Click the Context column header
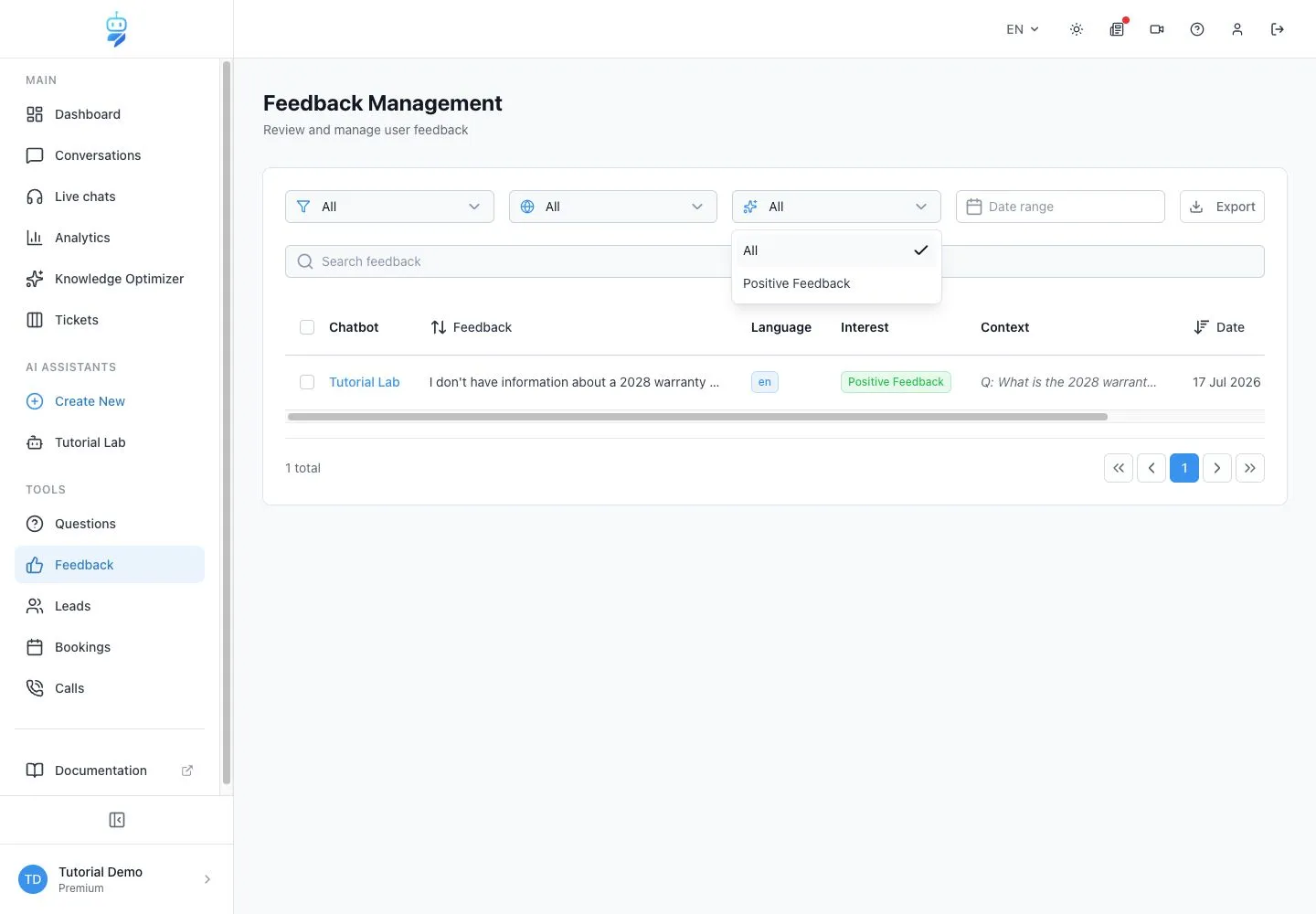 [x=1005, y=327]
